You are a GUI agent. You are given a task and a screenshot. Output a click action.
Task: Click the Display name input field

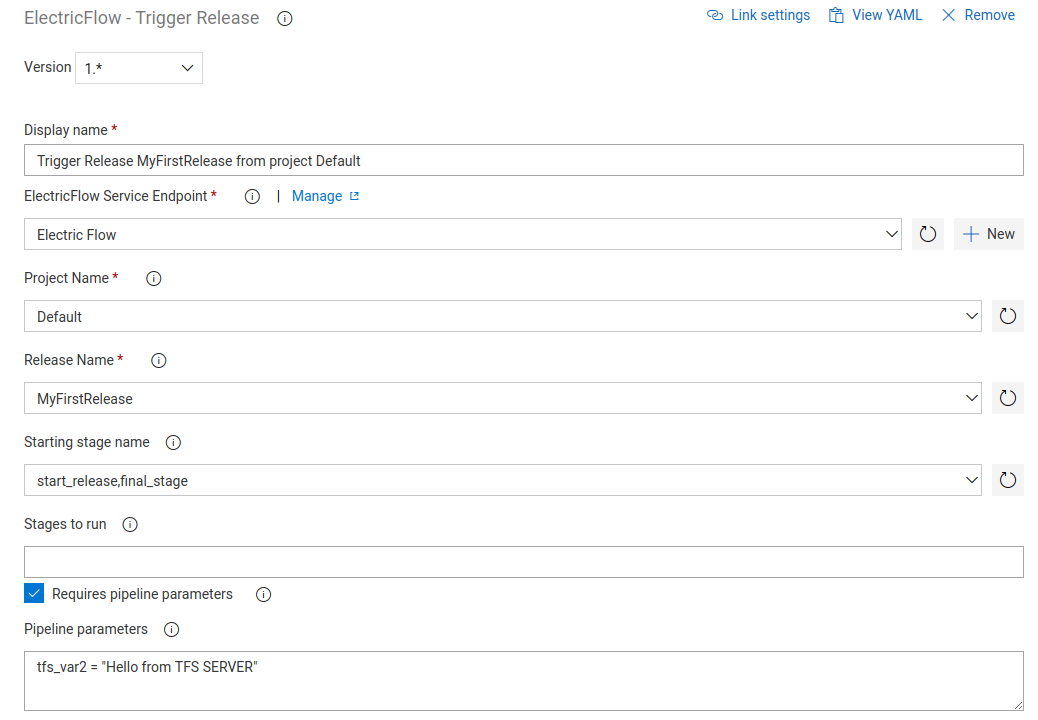coord(524,161)
